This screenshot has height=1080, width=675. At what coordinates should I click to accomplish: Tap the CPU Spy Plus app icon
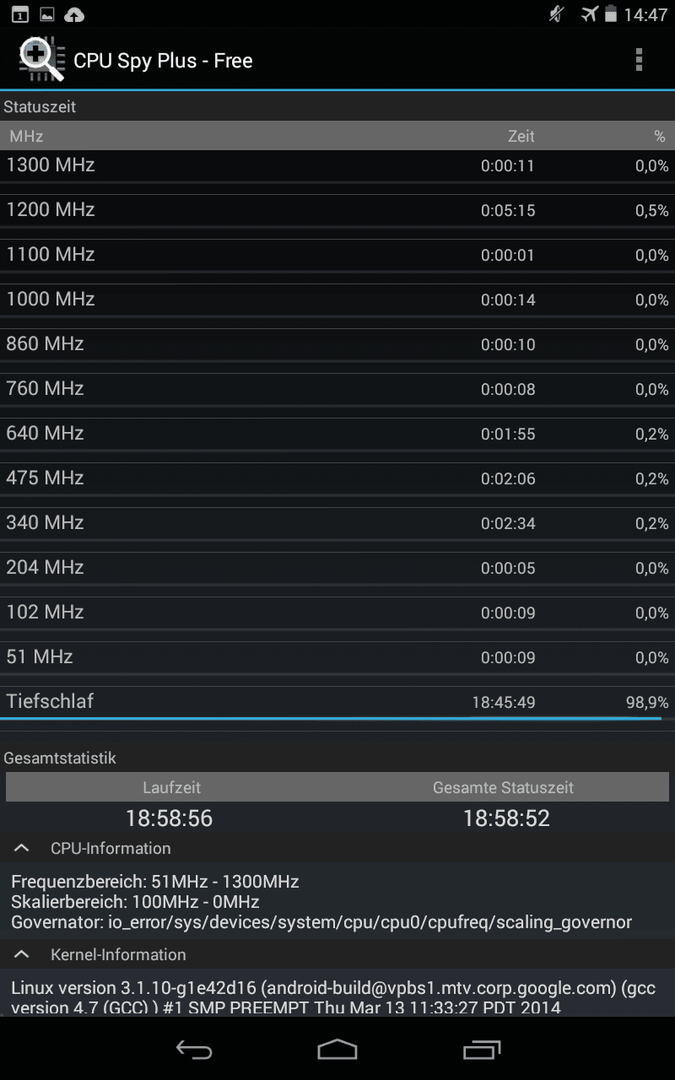click(x=41, y=59)
